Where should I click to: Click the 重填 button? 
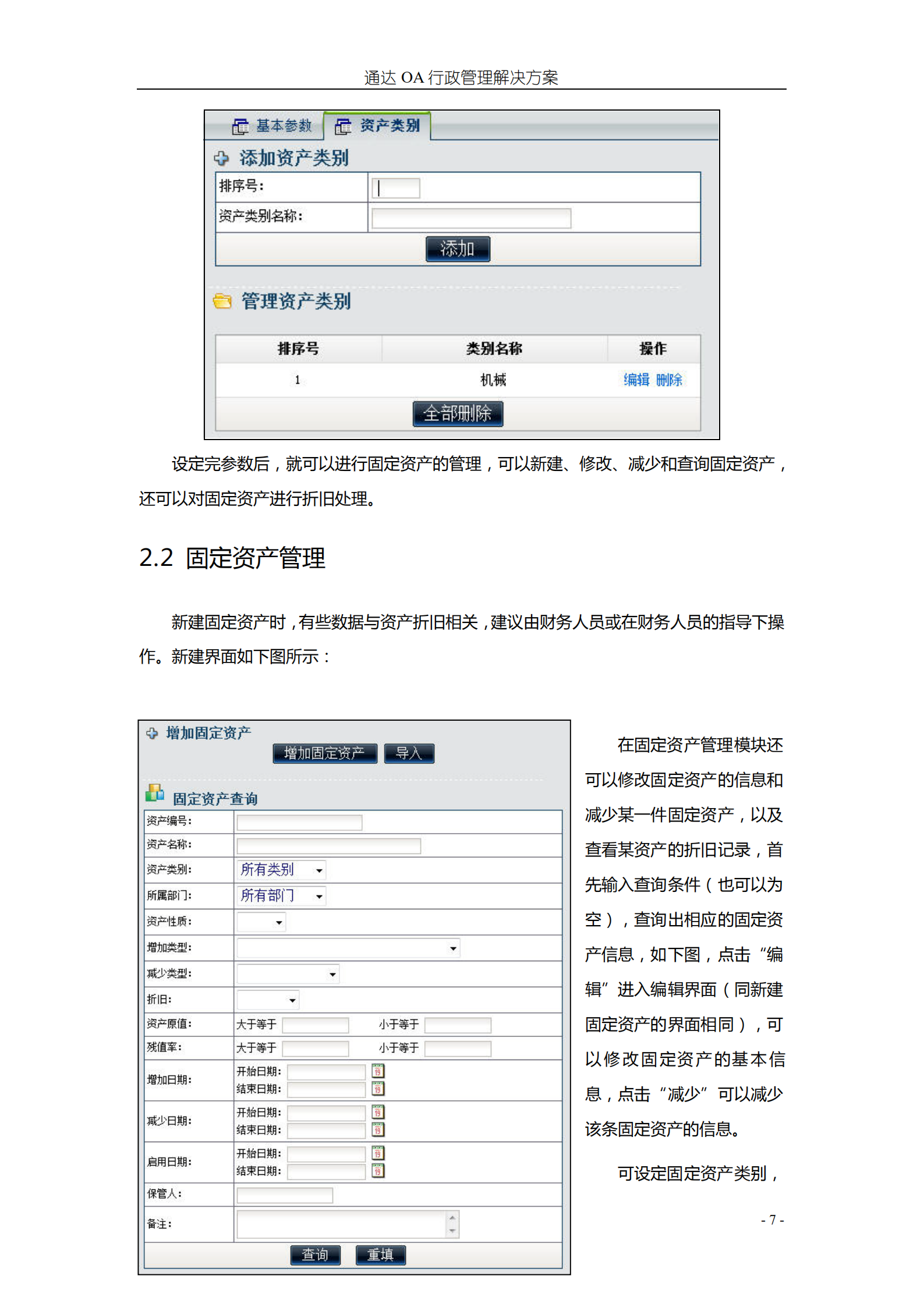(380, 1255)
